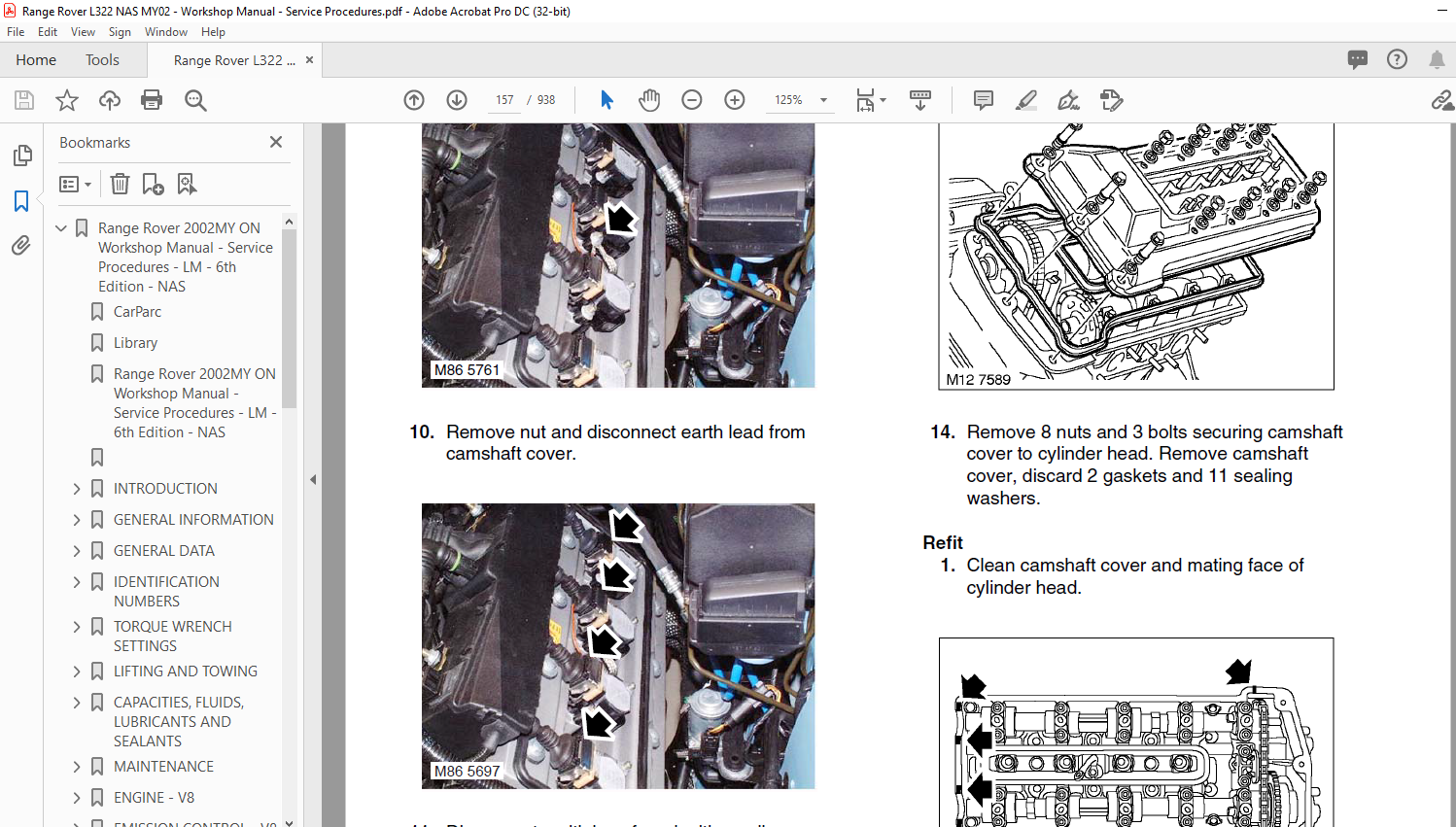
Task: Click the find current bookmark icon
Action: [187, 184]
